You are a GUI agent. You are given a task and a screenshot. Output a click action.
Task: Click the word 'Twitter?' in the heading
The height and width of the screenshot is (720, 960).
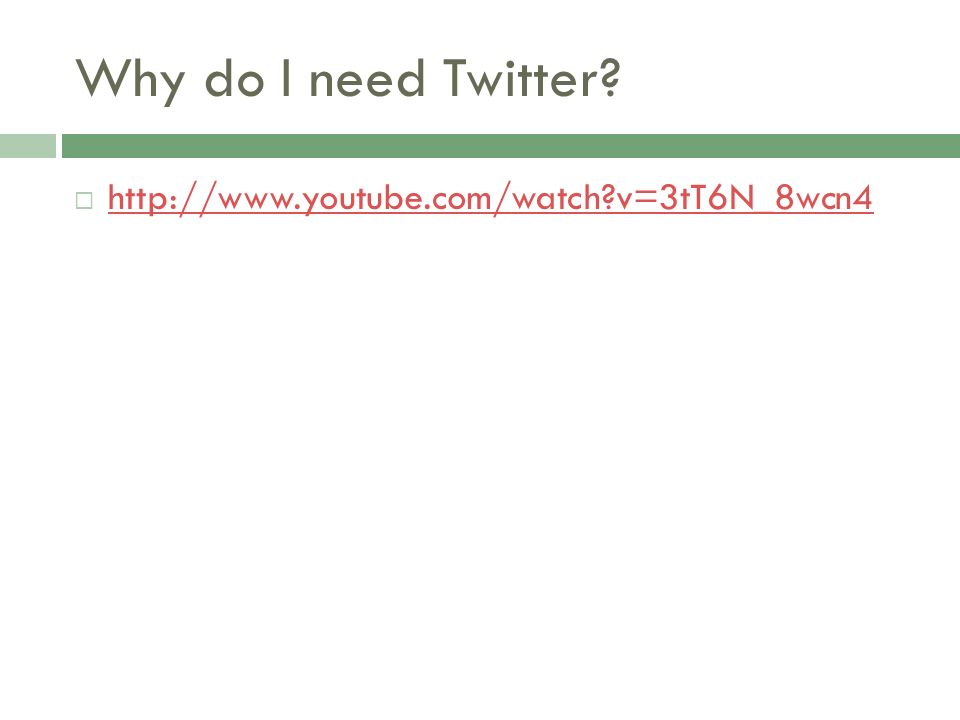(x=531, y=78)
